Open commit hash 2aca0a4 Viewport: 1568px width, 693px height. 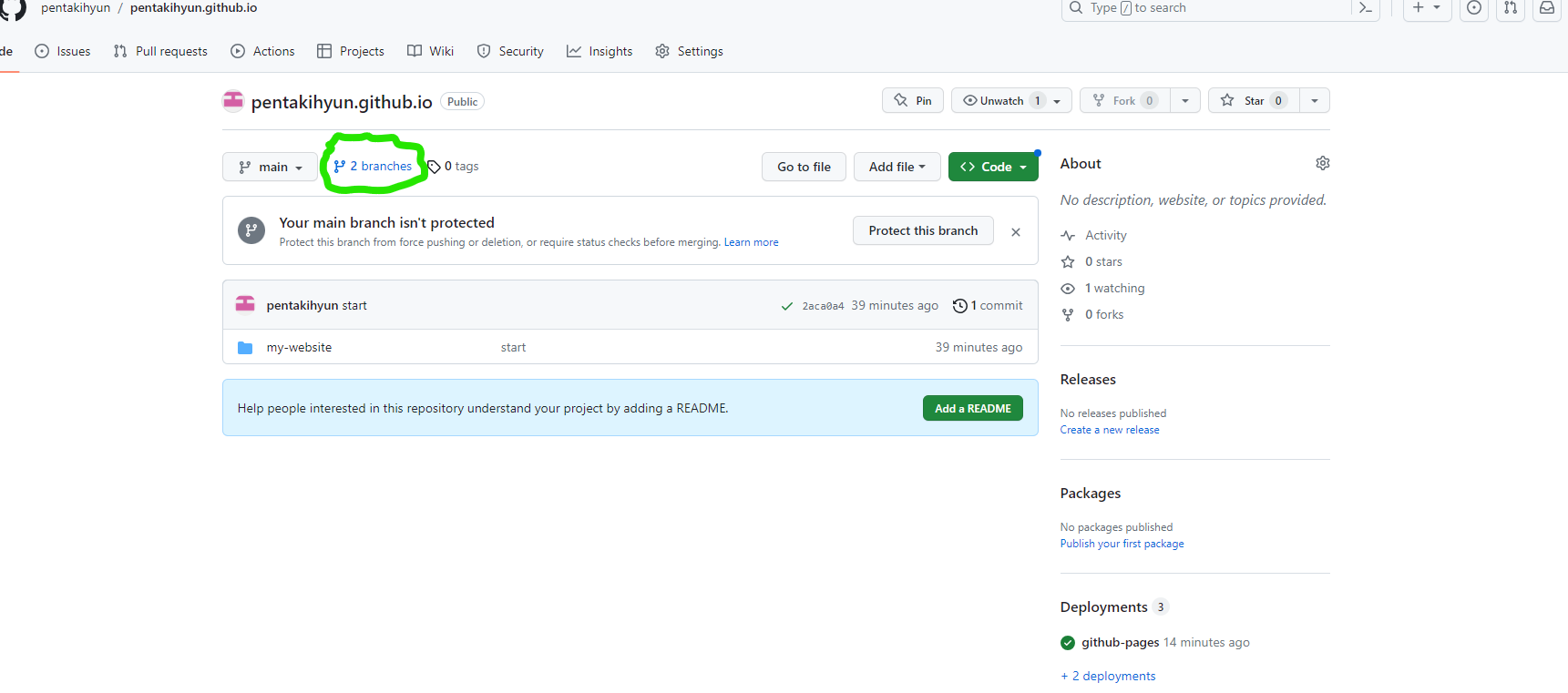tap(823, 306)
